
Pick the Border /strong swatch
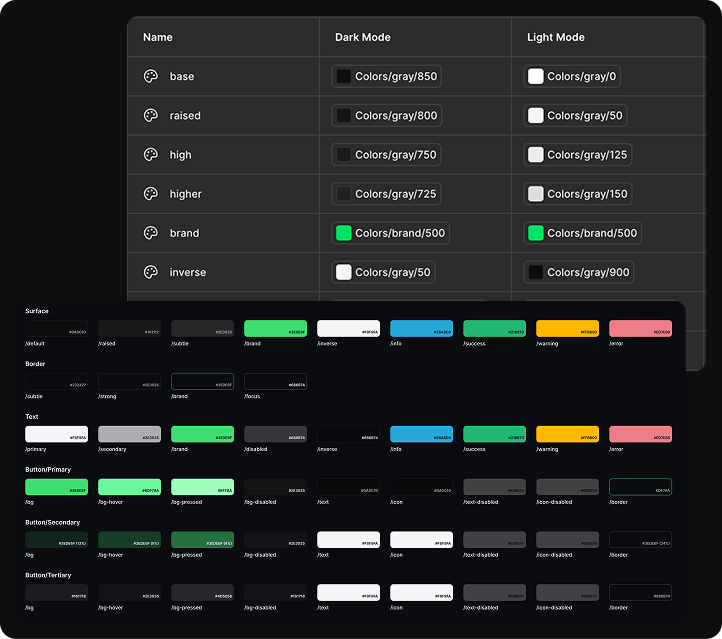tap(129, 382)
